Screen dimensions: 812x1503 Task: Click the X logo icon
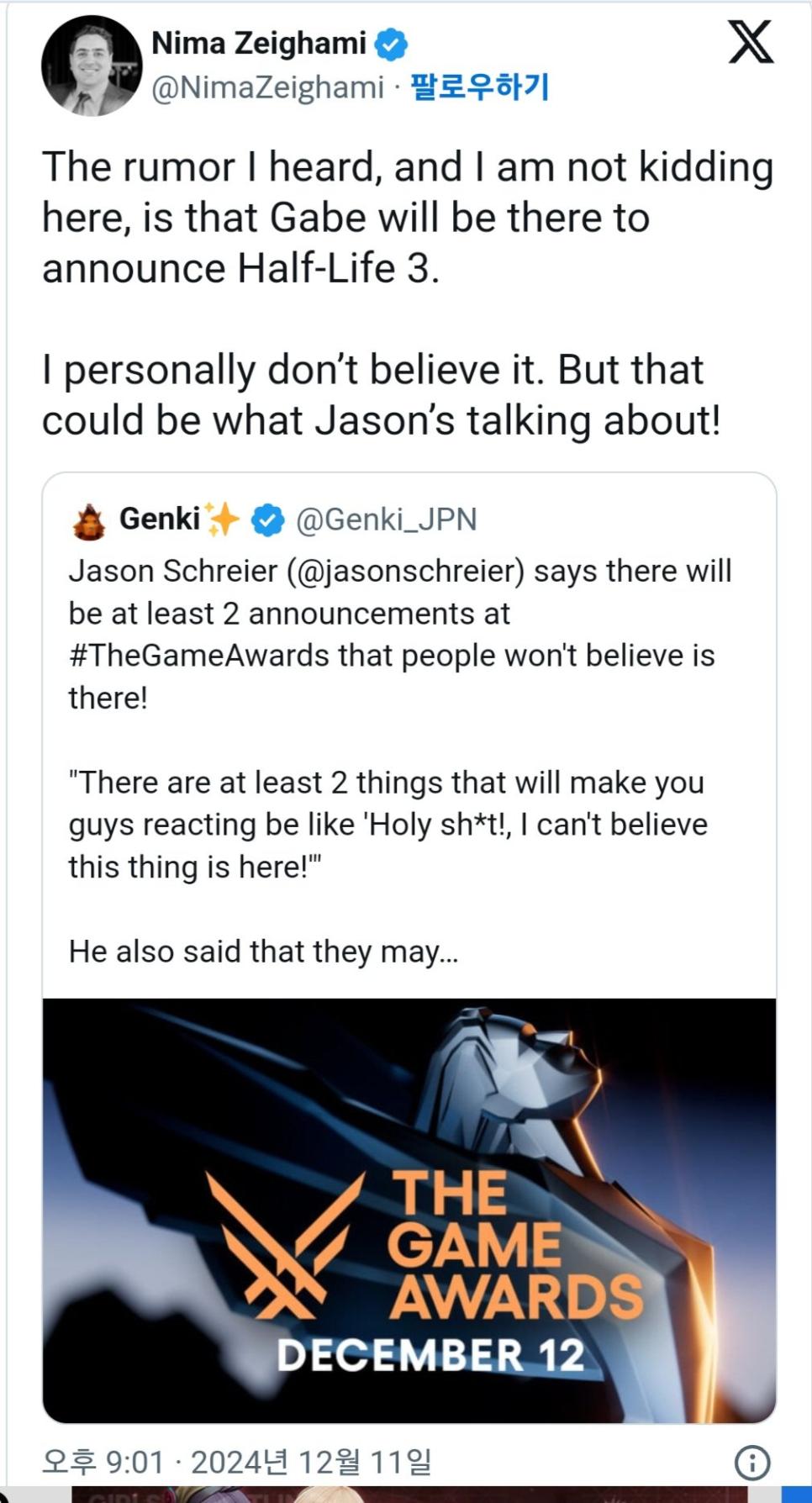(750, 43)
